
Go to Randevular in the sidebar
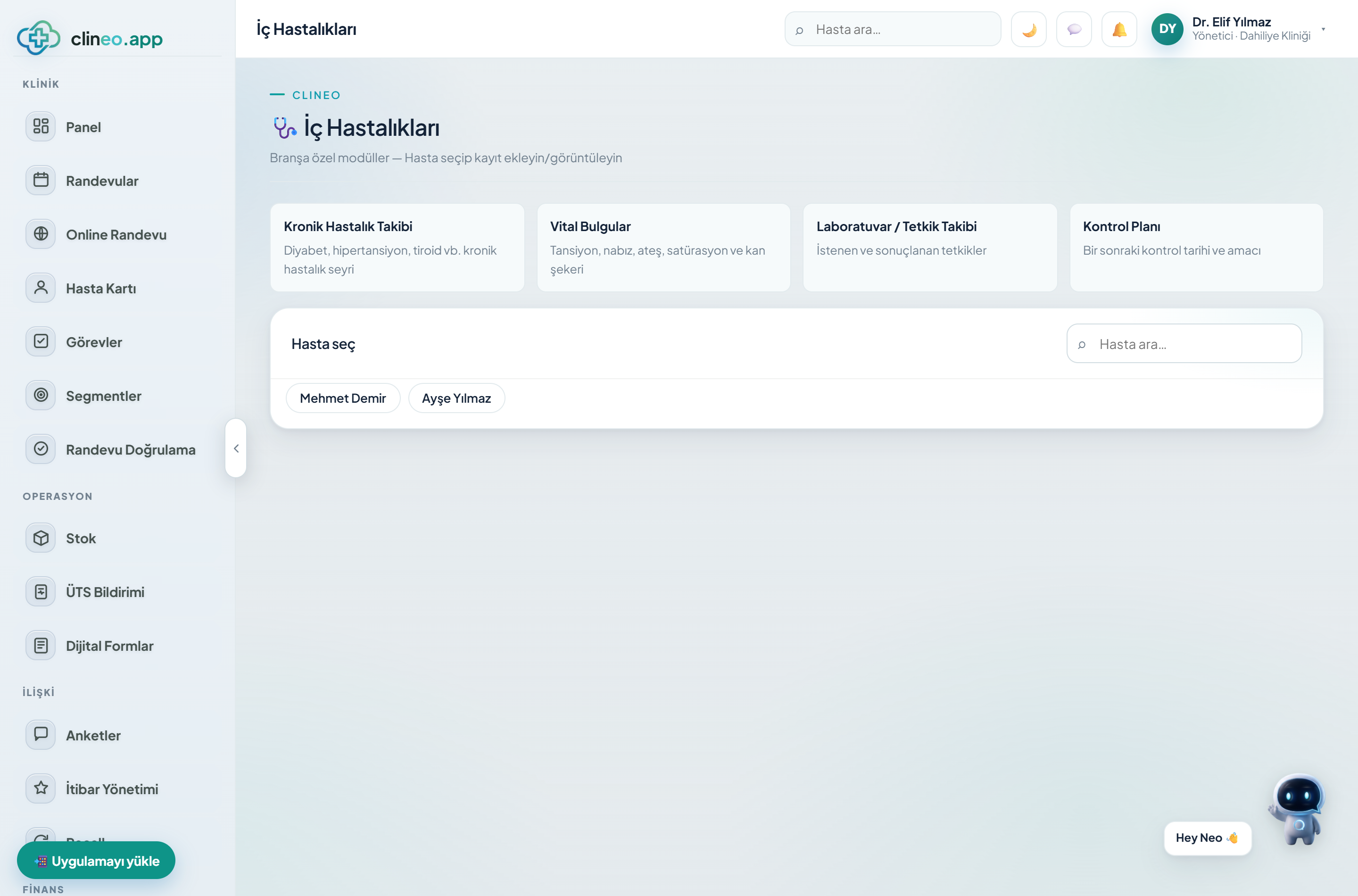click(x=102, y=181)
